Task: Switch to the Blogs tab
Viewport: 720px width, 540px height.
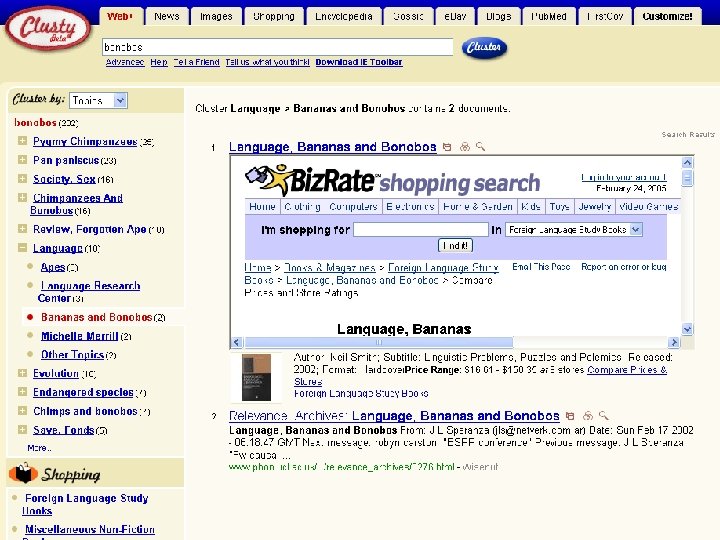Action: pos(499,17)
